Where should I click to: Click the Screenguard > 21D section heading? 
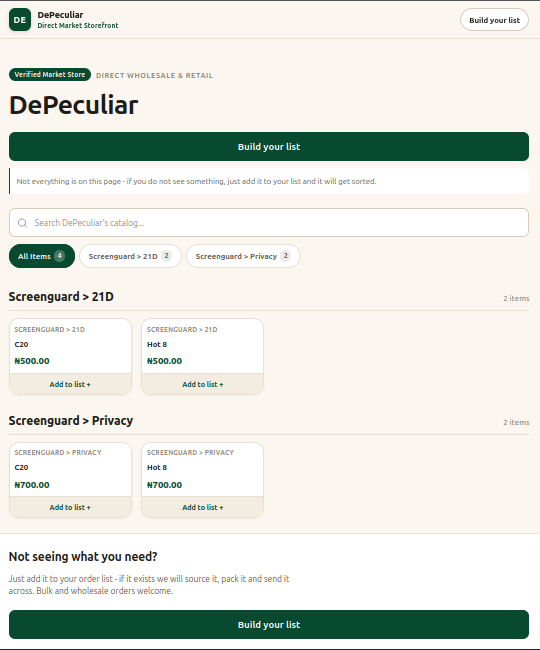(61, 297)
